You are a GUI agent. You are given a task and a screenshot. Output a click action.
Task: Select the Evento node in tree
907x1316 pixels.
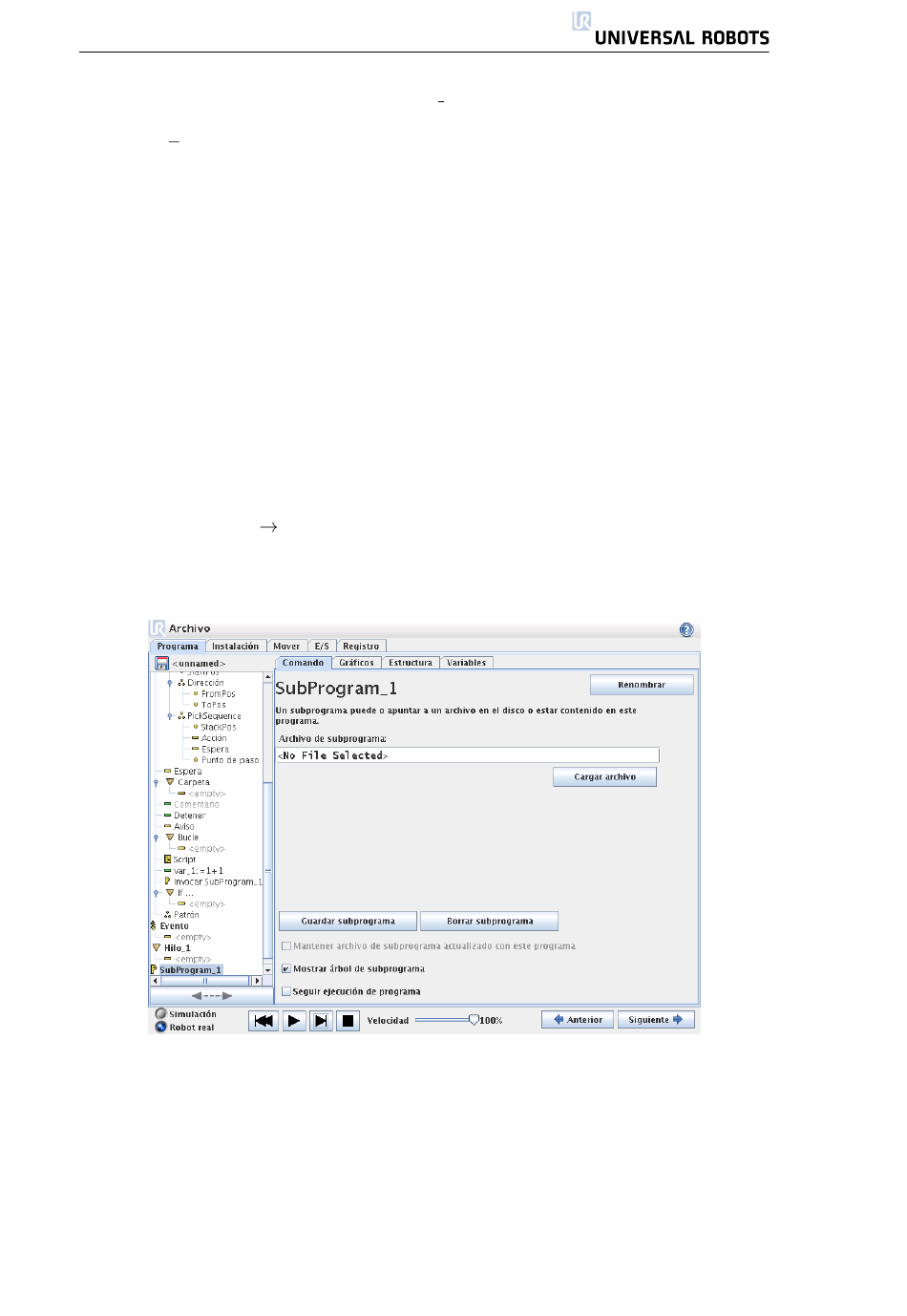pos(174,925)
